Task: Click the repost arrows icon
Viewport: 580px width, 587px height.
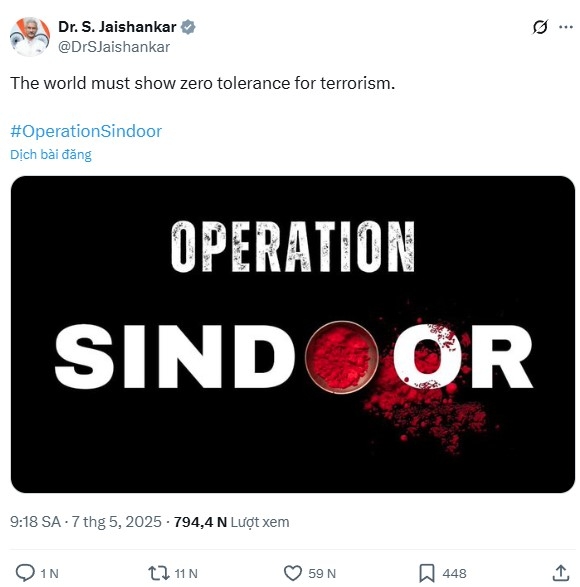Action: coord(160,573)
